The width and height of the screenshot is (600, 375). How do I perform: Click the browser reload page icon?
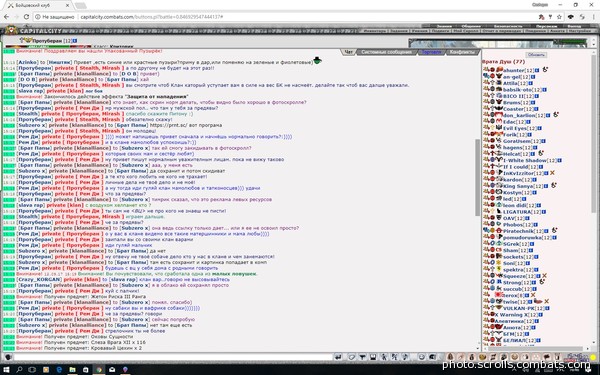[x=26, y=17]
